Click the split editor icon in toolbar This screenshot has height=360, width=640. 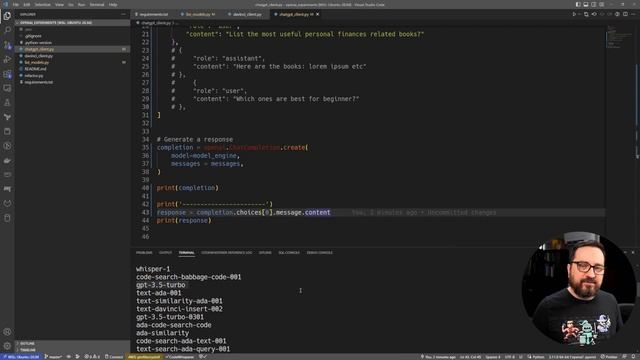(625, 14)
